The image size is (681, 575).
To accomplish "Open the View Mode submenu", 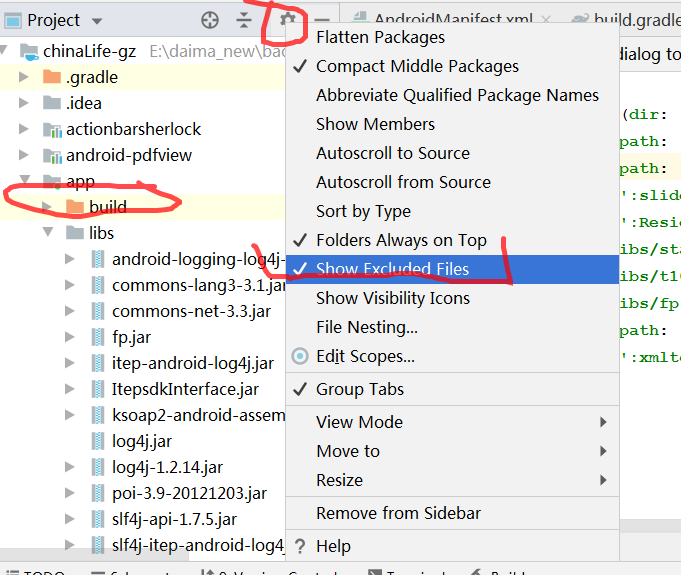I will [452, 422].
